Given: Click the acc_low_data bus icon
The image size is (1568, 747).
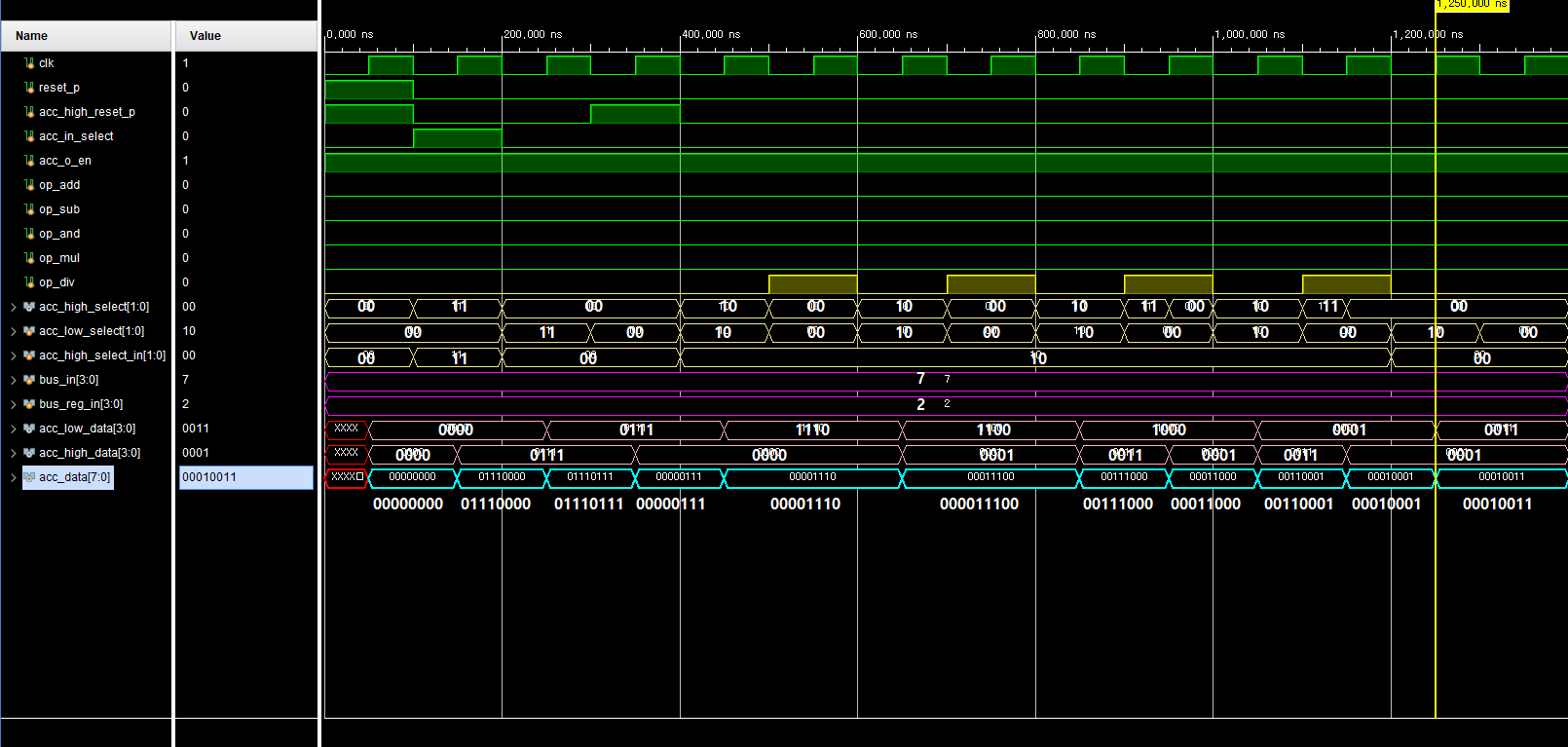Looking at the screenshot, I should tap(29, 429).
